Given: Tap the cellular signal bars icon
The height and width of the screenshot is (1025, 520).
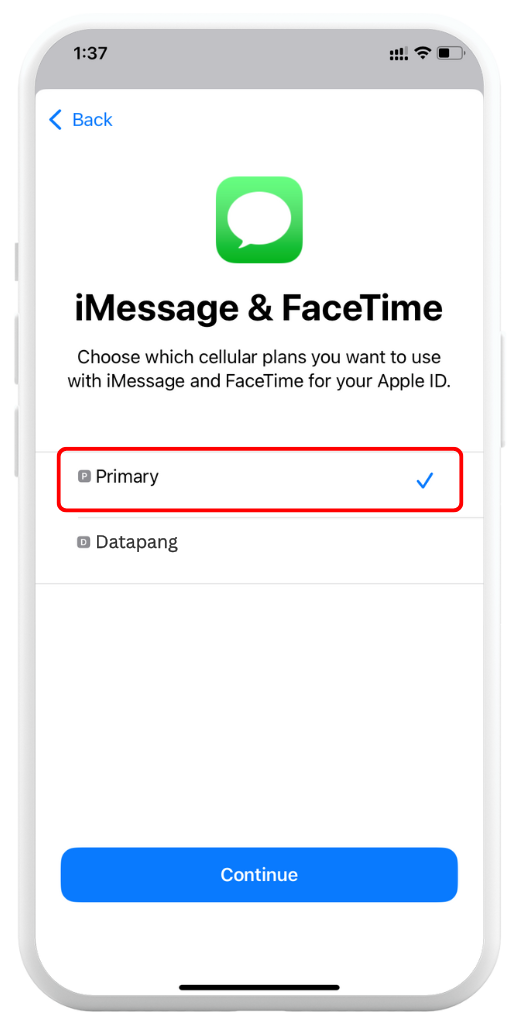Looking at the screenshot, I should [398, 54].
